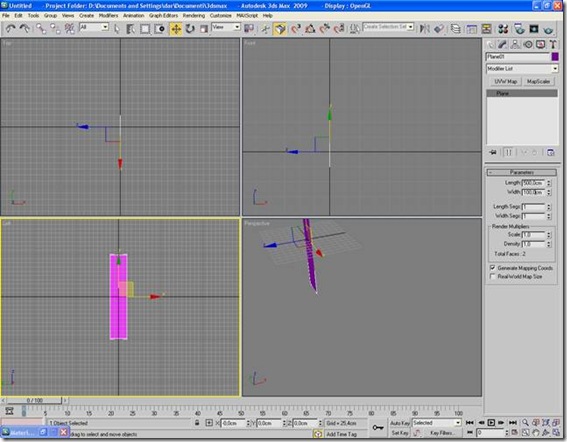The height and width of the screenshot is (442, 567).
Task: Toggle the Percent Snap icon
Action: point(324,29)
